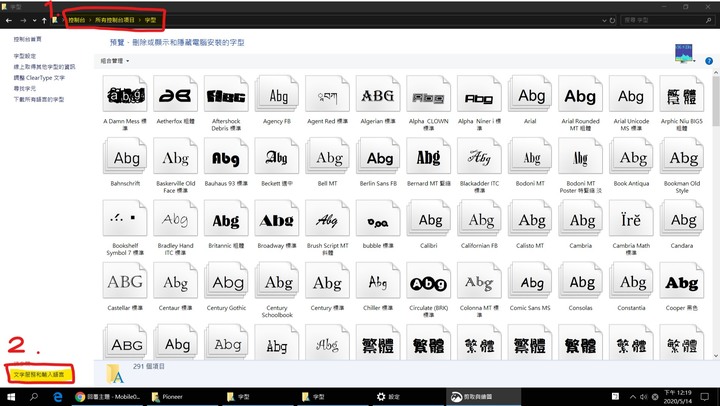Open the Bahnschrift font family
This screenshot has height=406, width=720.
tap(125, 157)
